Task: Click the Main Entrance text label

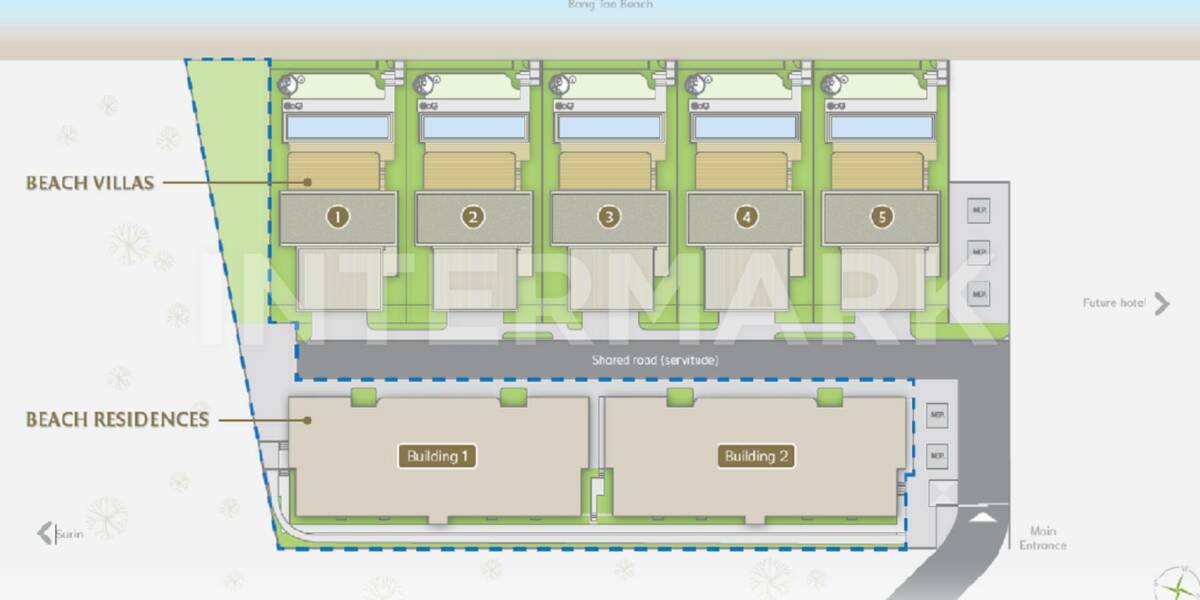Action: tap(1043, 538)
